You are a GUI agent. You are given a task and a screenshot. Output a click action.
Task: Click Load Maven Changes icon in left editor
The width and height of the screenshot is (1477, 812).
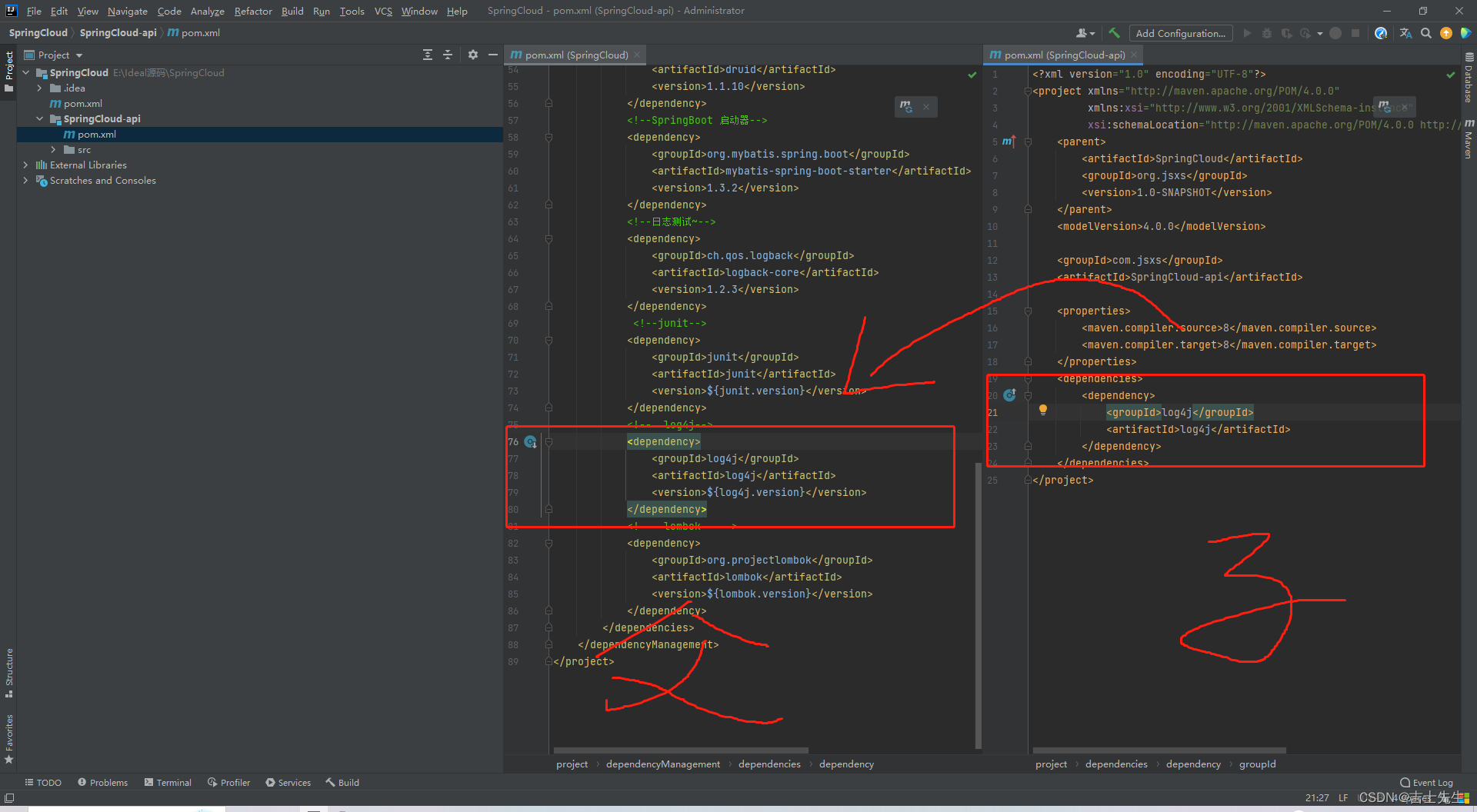tap(906, 106)
